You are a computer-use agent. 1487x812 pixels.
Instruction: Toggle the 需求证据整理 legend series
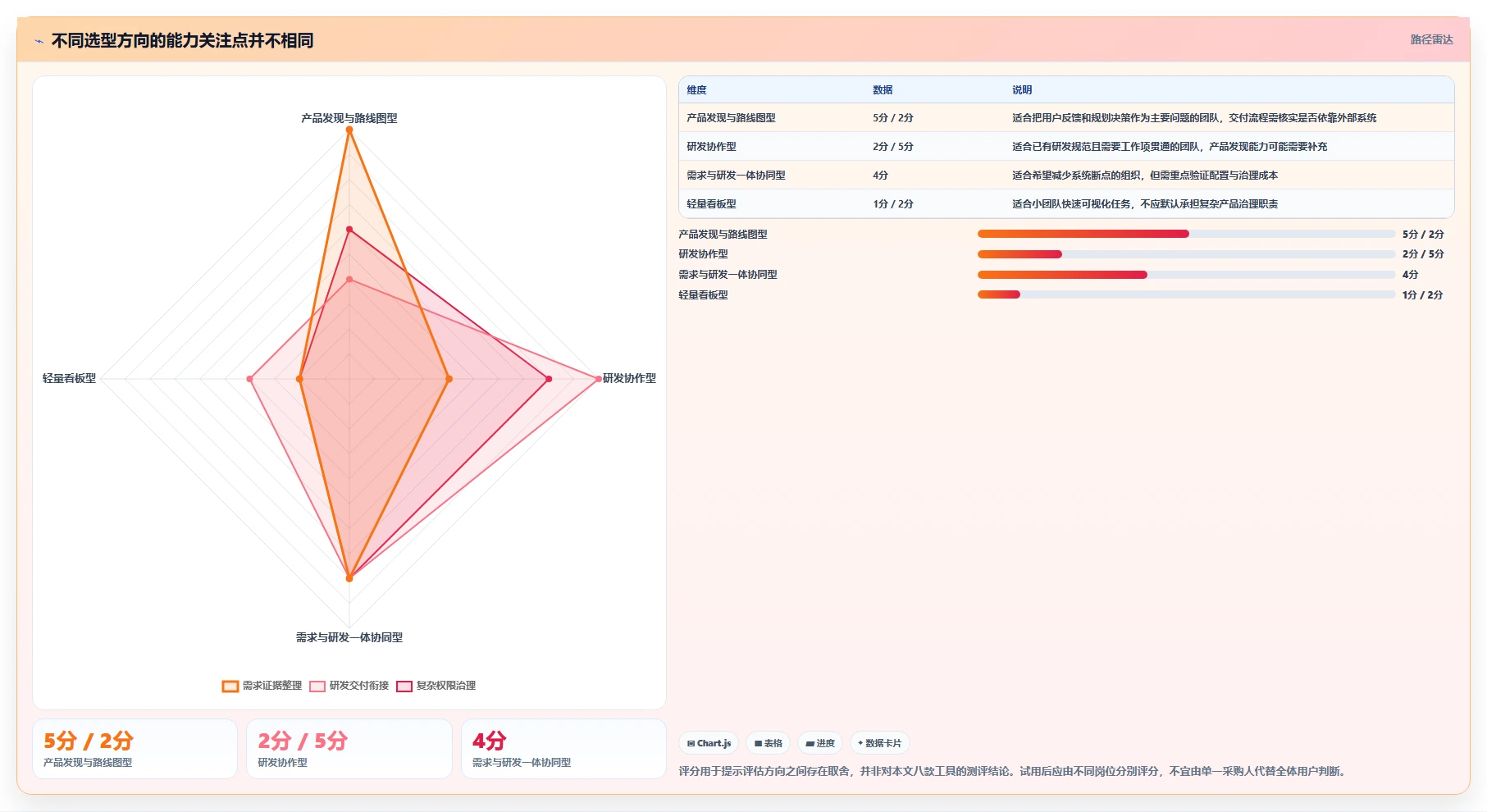(x=262, y=686)
